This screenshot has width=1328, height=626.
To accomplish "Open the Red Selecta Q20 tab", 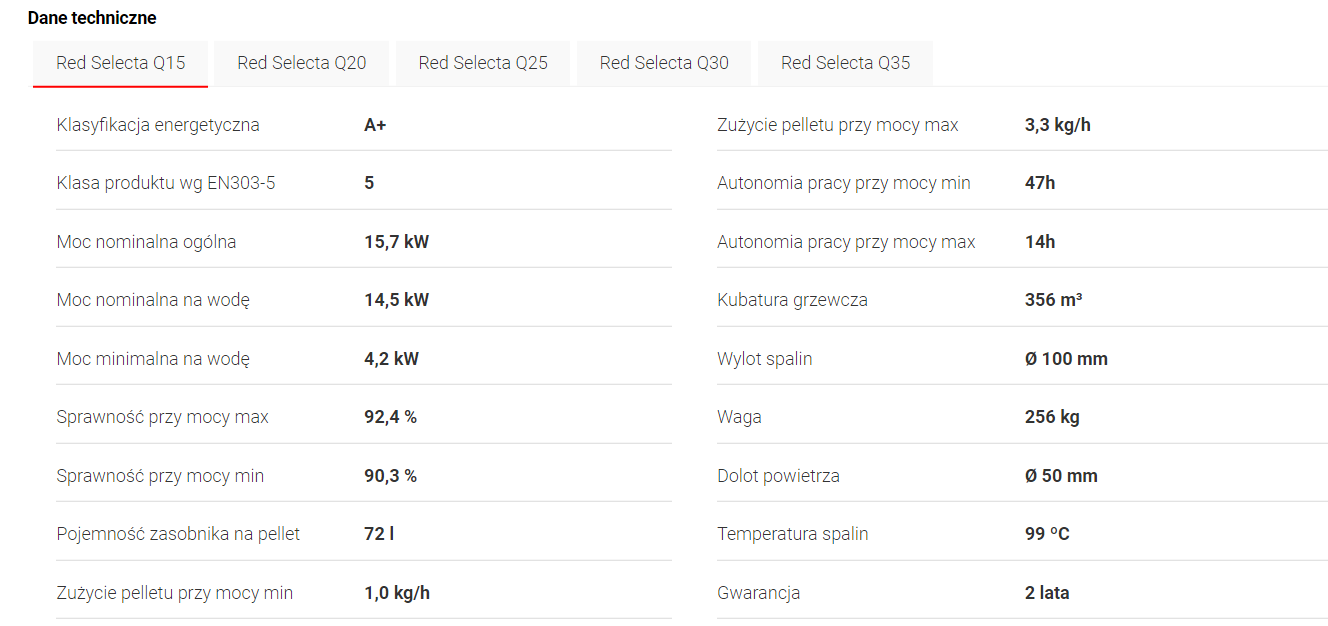I will [302, 63].
